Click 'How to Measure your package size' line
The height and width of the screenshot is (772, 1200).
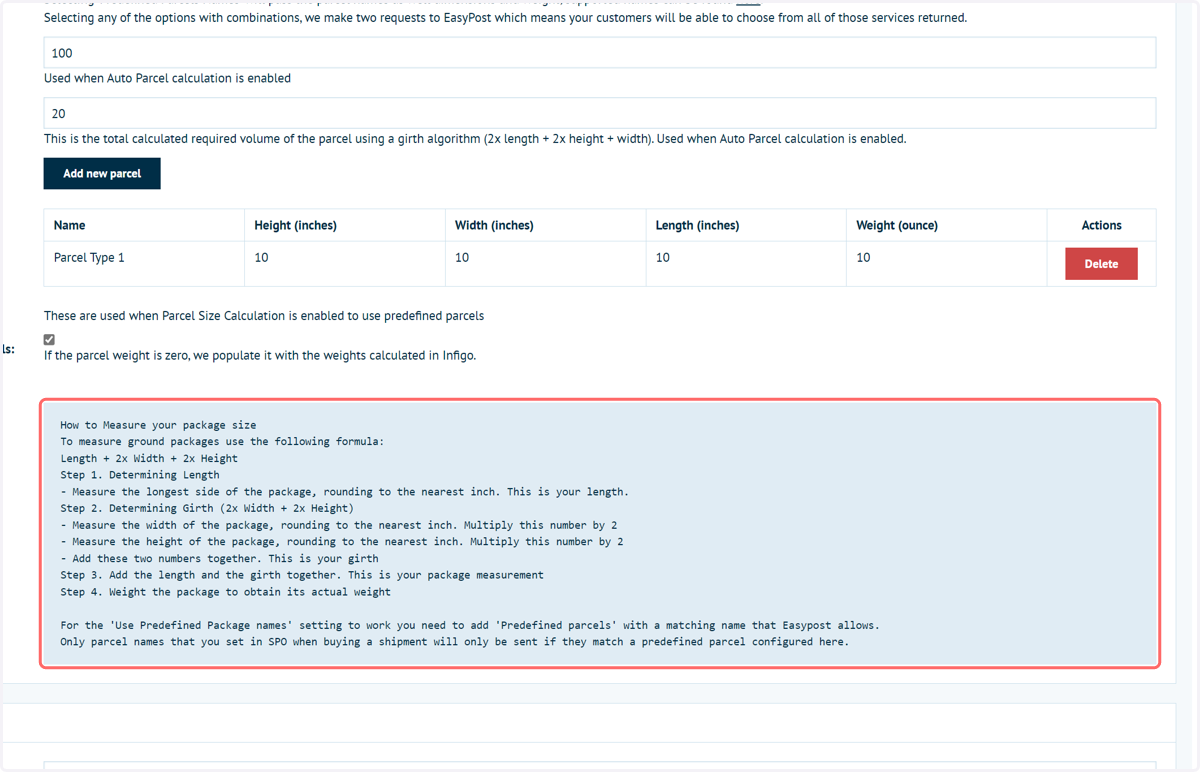tap(158, 425)
